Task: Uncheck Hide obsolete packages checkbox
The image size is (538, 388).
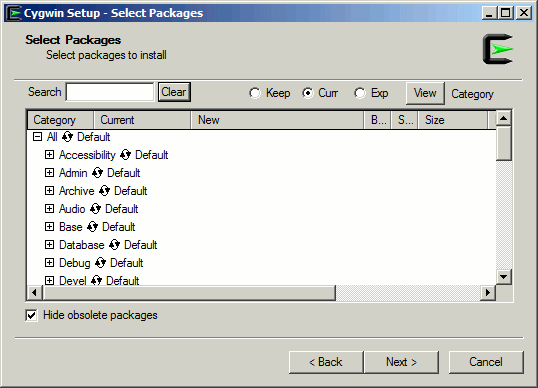Action: [31, 315]
